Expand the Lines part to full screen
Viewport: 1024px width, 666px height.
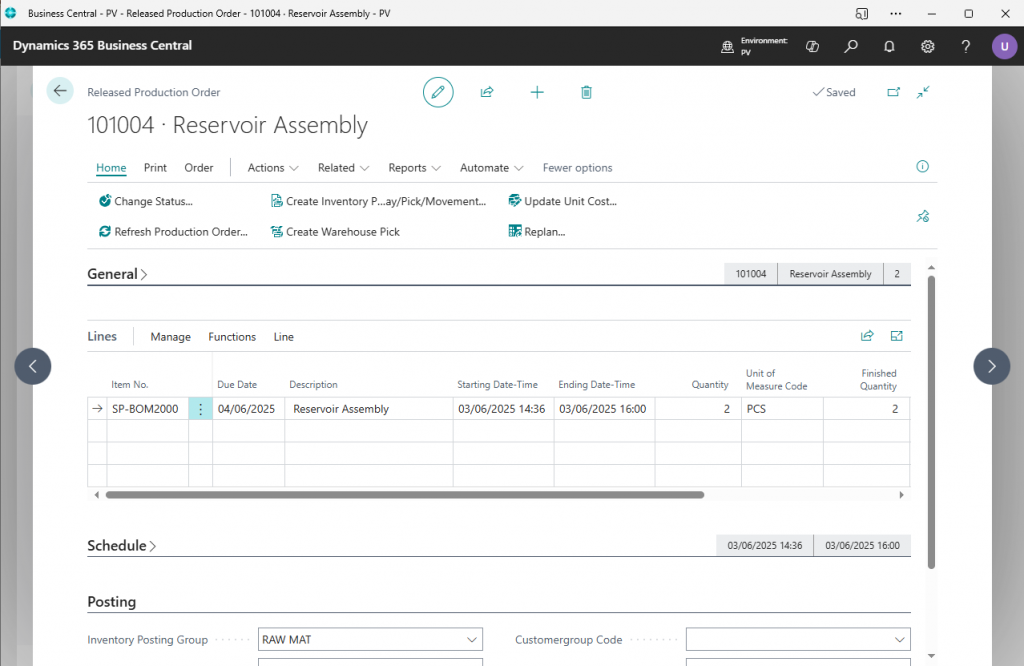click(x=897, y=336)
